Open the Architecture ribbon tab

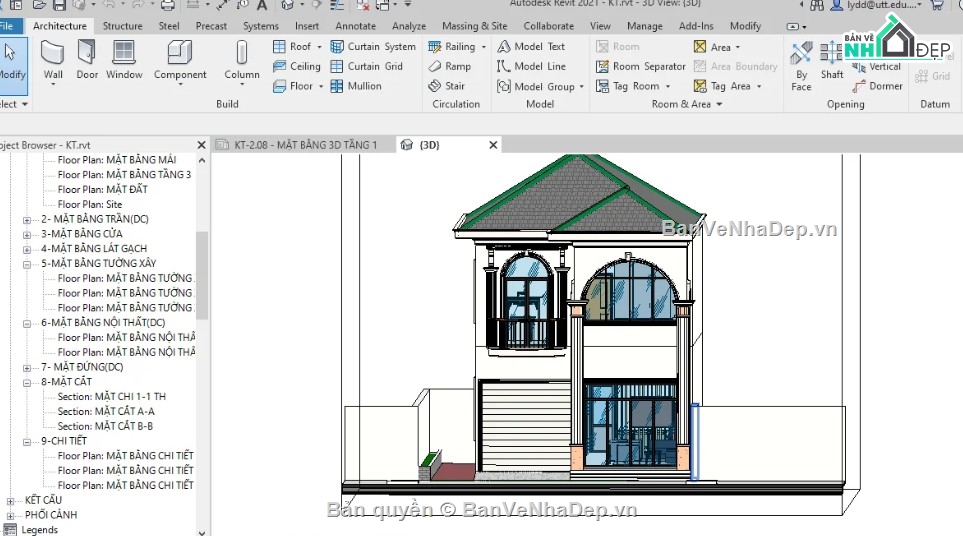pos(60,26)
